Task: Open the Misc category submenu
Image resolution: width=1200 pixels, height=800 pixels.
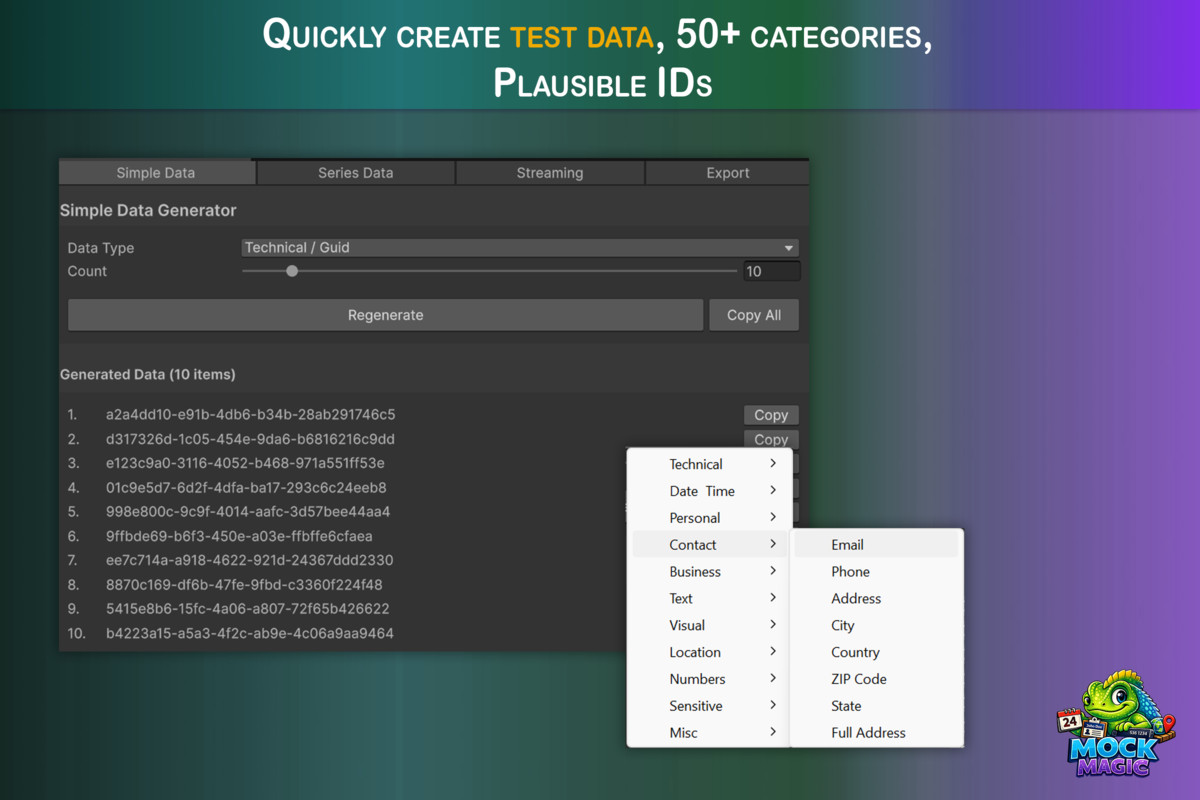Action: (x=710, y=733)
